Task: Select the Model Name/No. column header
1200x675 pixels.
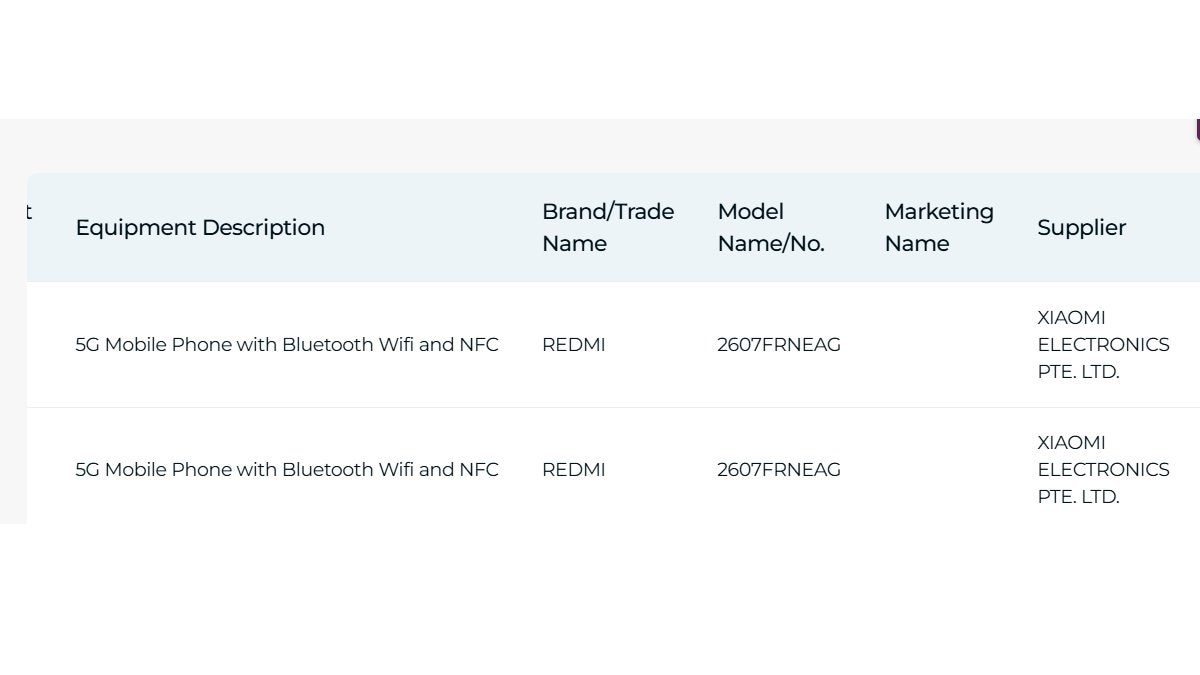Action: (771, 227)
